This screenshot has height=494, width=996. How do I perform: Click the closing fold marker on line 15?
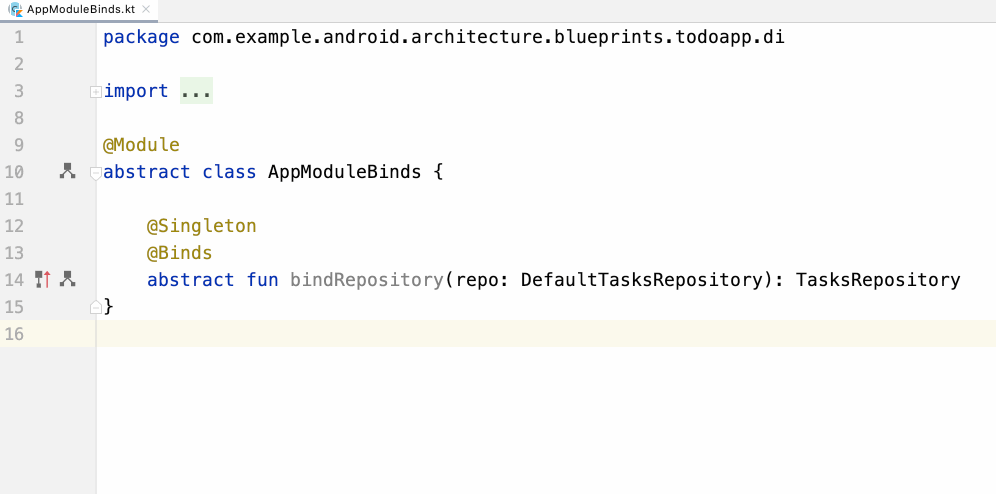95,307
